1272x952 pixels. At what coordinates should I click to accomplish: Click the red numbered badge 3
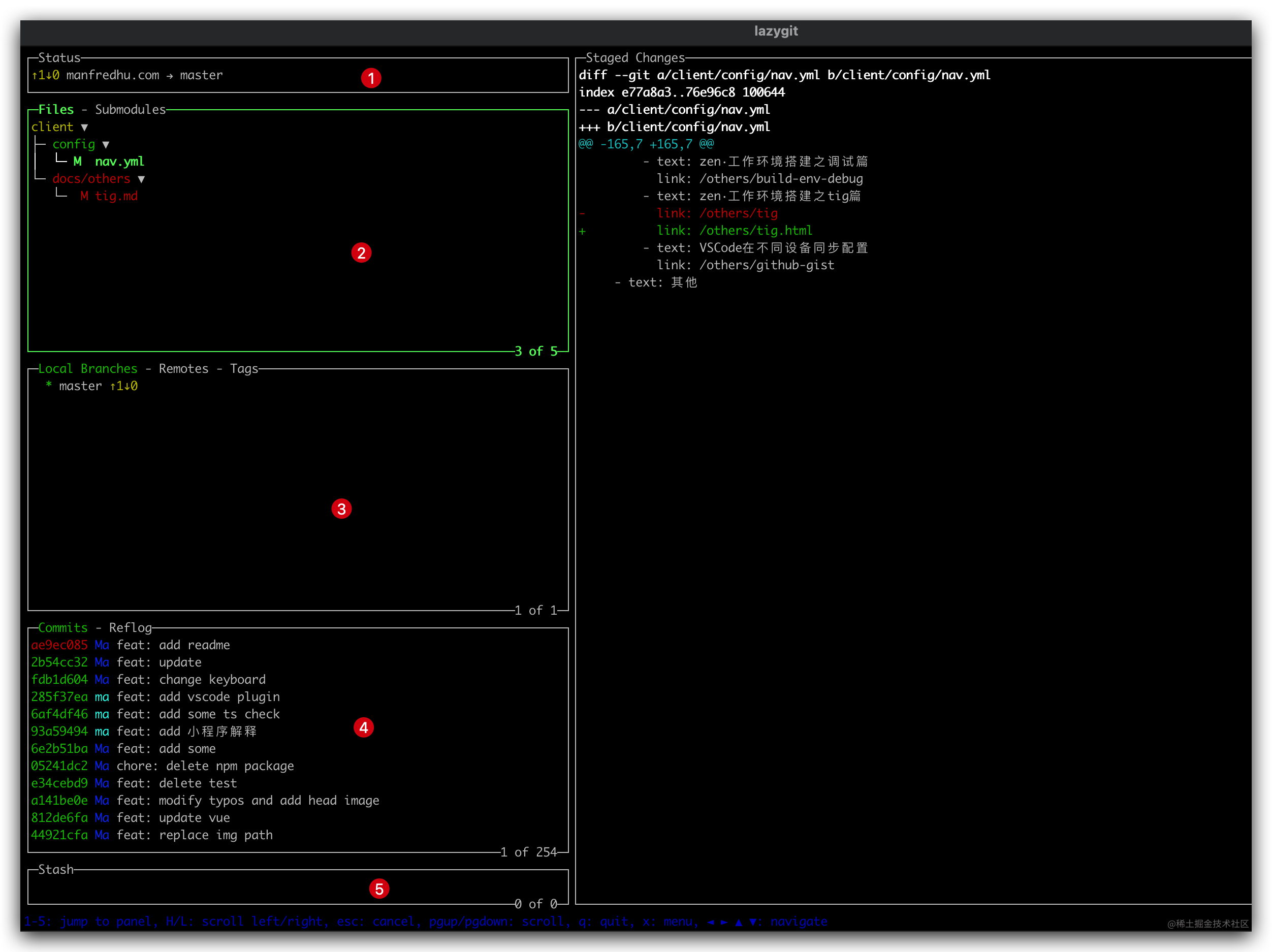341,509
